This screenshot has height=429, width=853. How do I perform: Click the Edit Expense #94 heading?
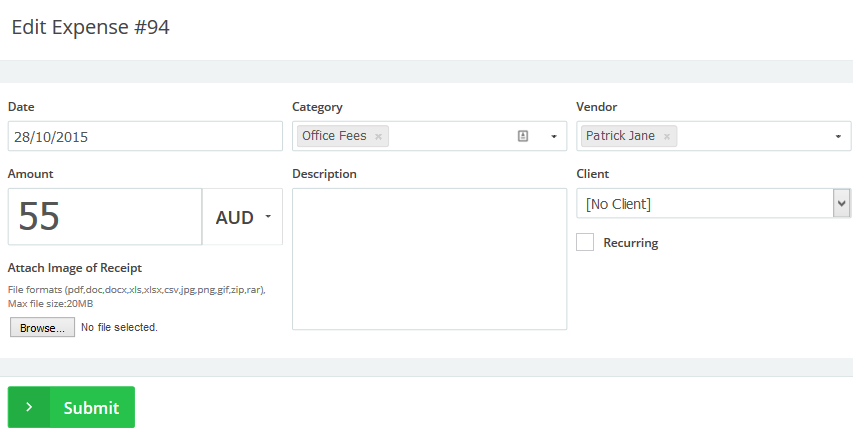coord(90,28)
